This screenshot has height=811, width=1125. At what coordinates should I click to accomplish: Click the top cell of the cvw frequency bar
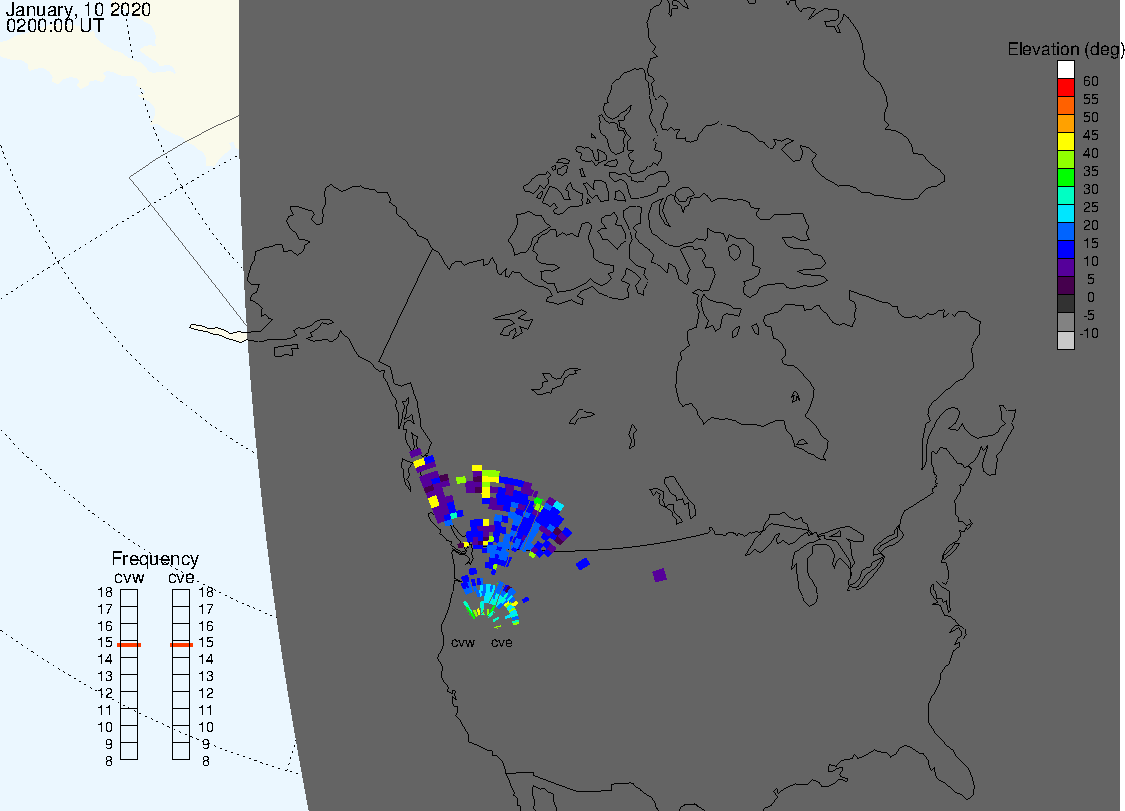[x=129, y=598]
